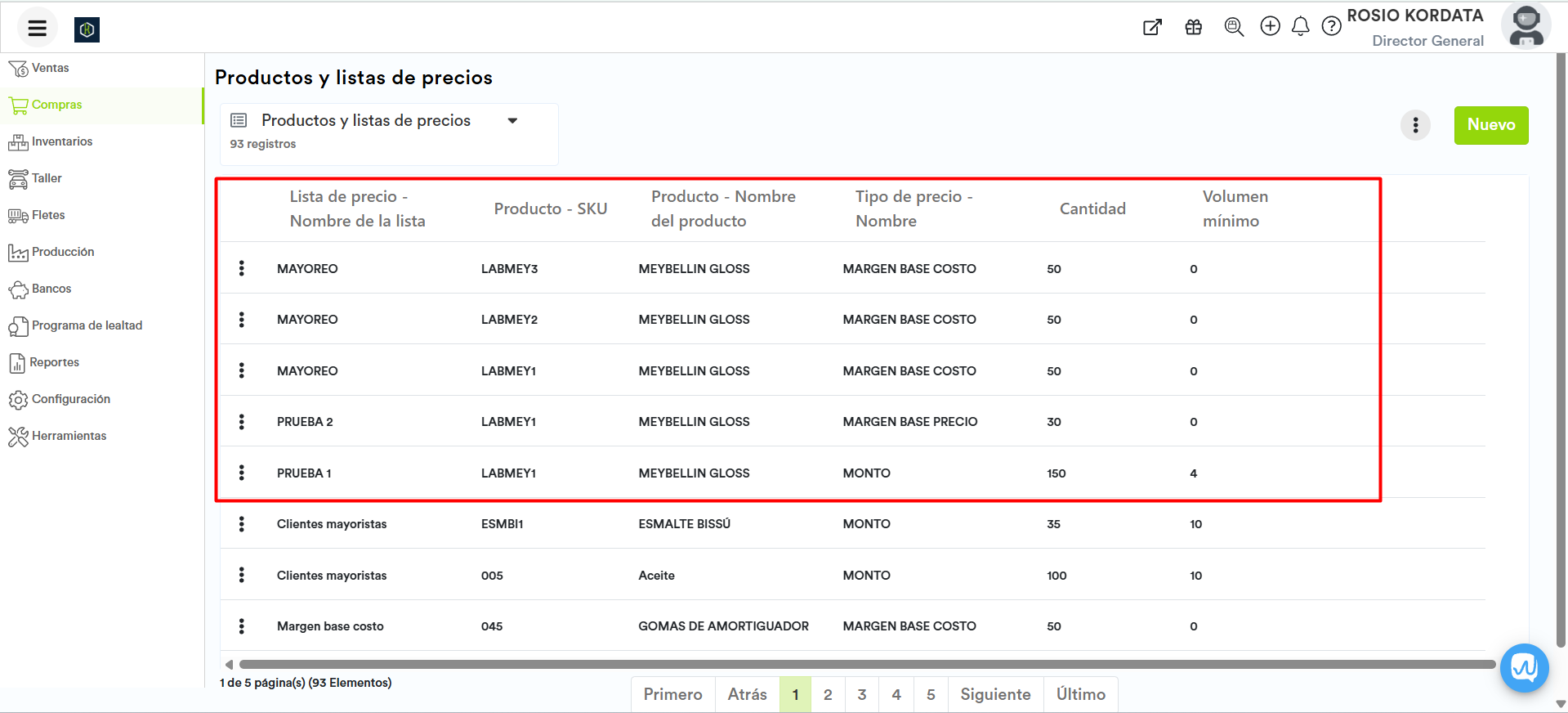The height and width of the screenshot is (713, 1568).
Task: Expand the Productos y listas de precios dropdown
Action: 512,121
